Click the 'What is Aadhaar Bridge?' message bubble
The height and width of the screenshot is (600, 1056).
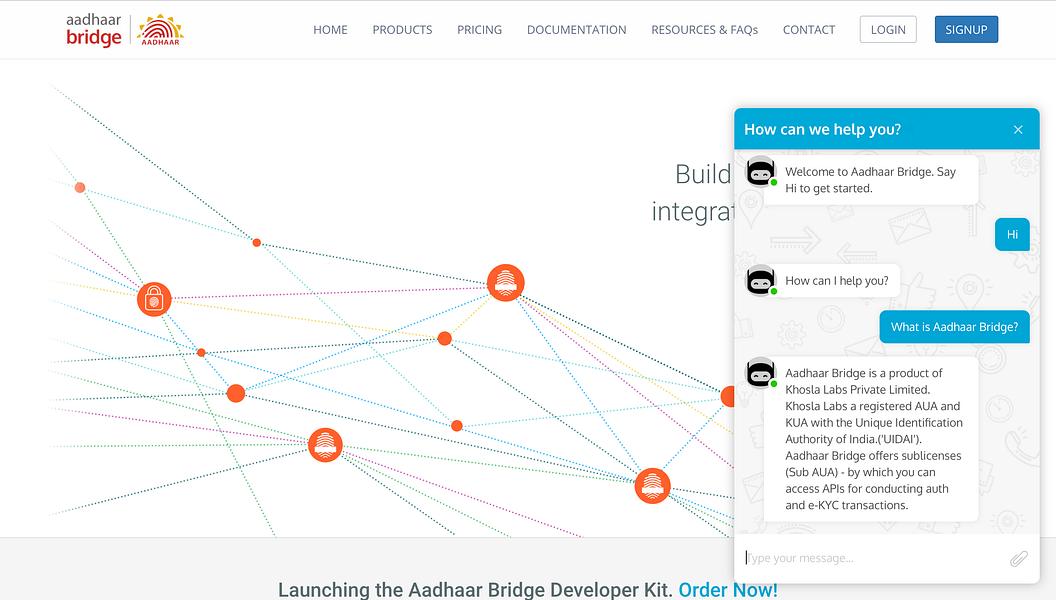pos(954,327)
